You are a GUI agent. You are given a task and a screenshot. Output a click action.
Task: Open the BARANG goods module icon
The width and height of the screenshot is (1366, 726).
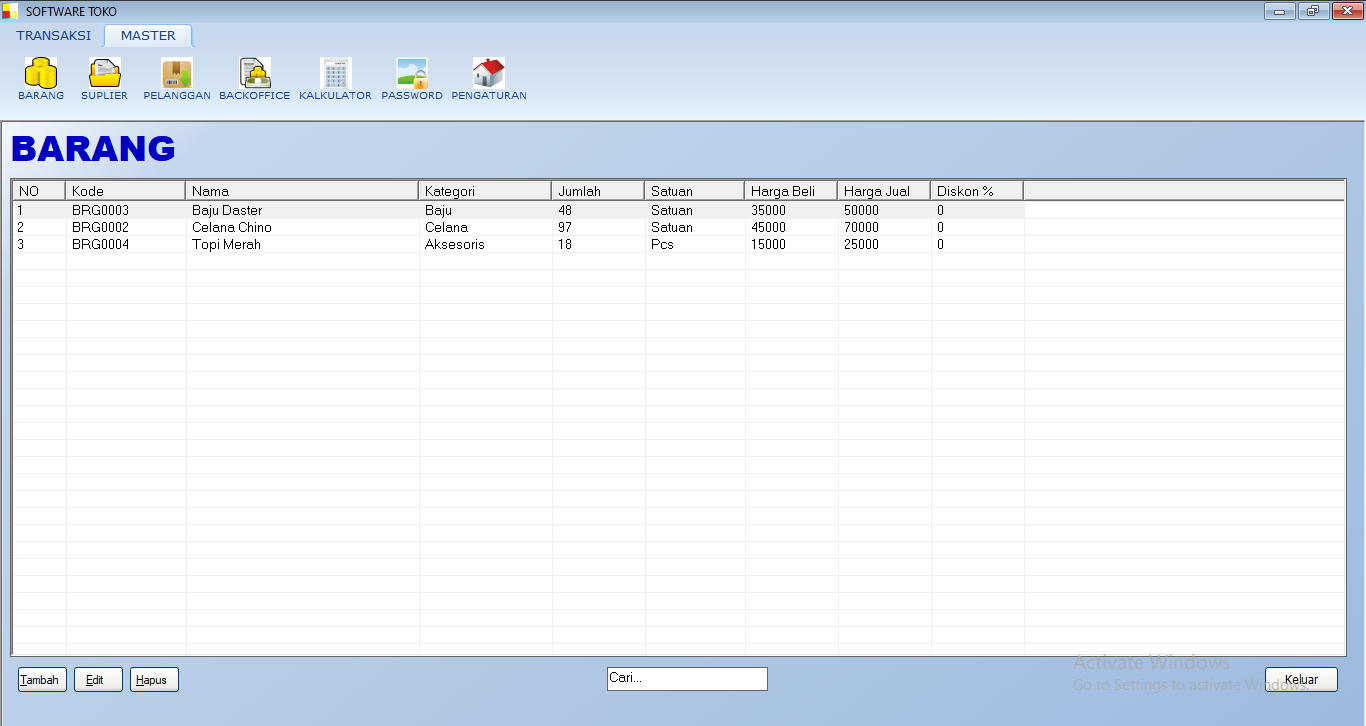[x=41, y=74]
